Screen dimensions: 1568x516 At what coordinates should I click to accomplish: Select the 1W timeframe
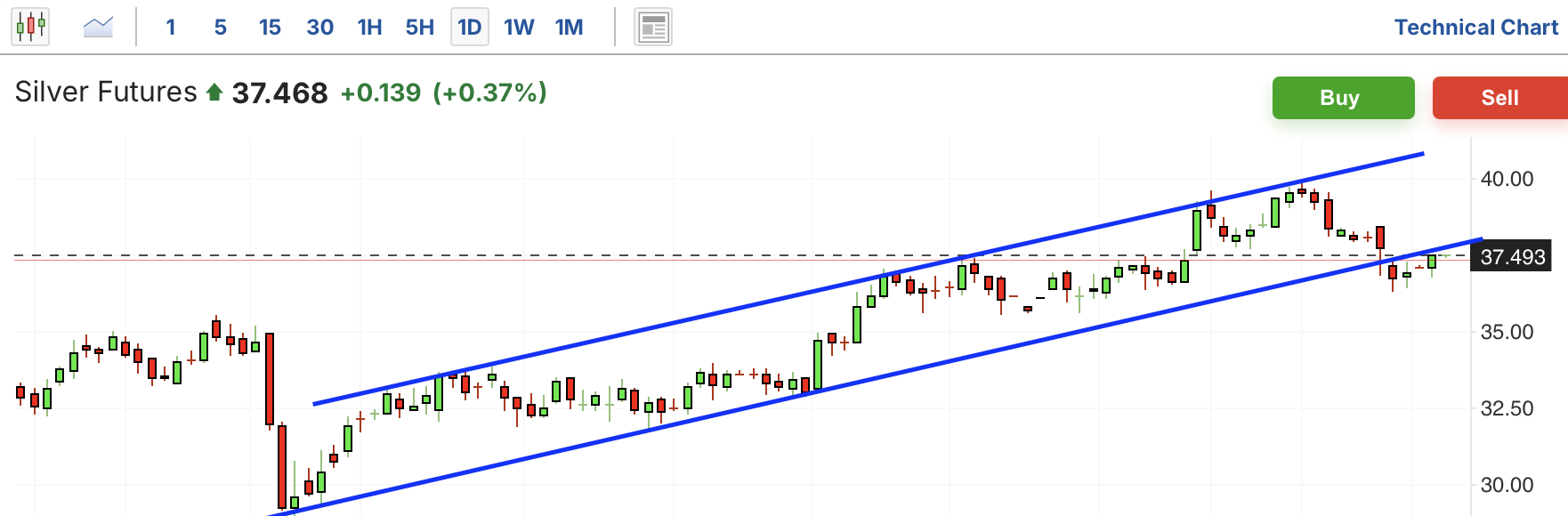[519, 27]
